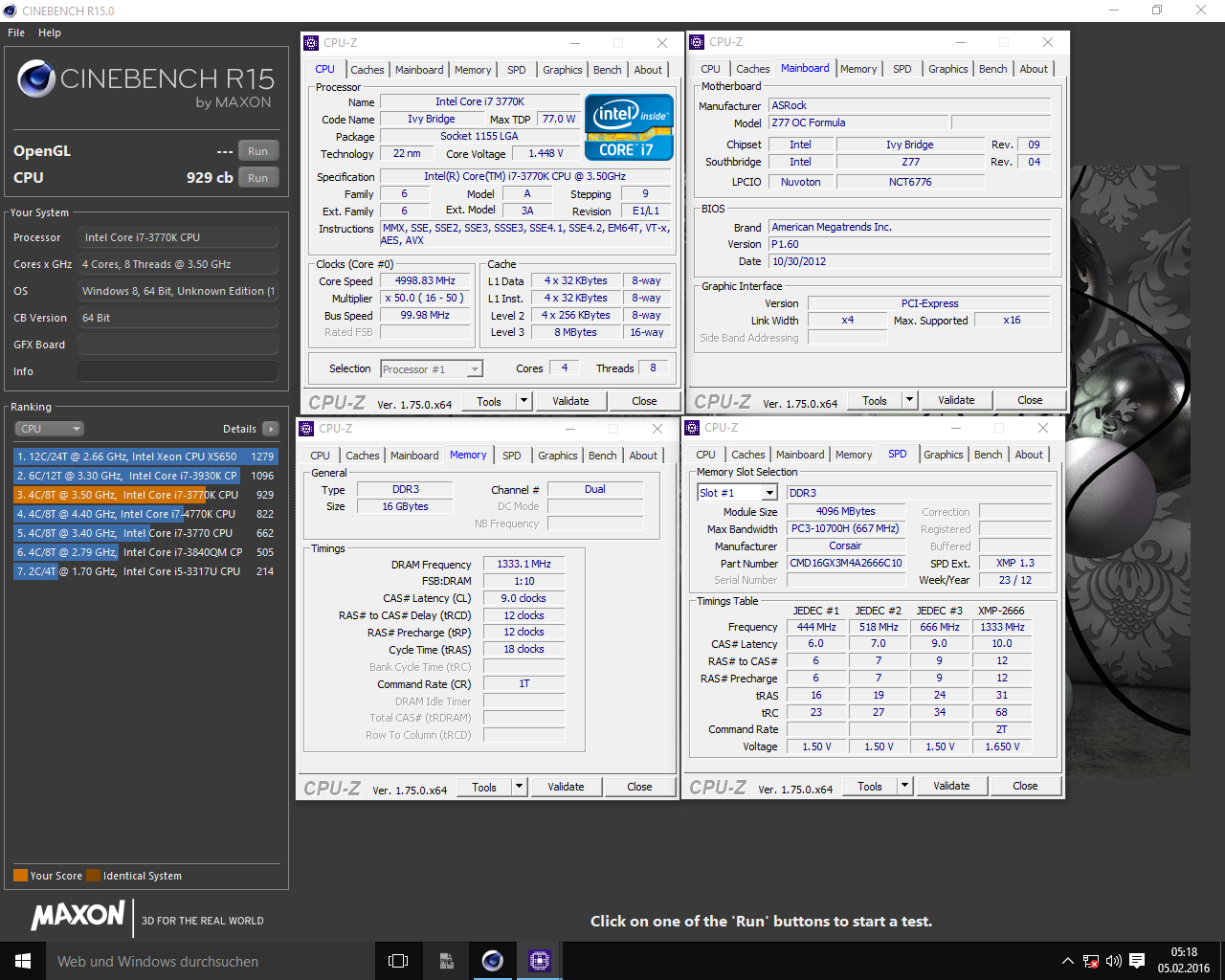Open the Help menu in Cinebench
Screen dimensions: 1225x980
pyautogui.click(x=50, y=33)
